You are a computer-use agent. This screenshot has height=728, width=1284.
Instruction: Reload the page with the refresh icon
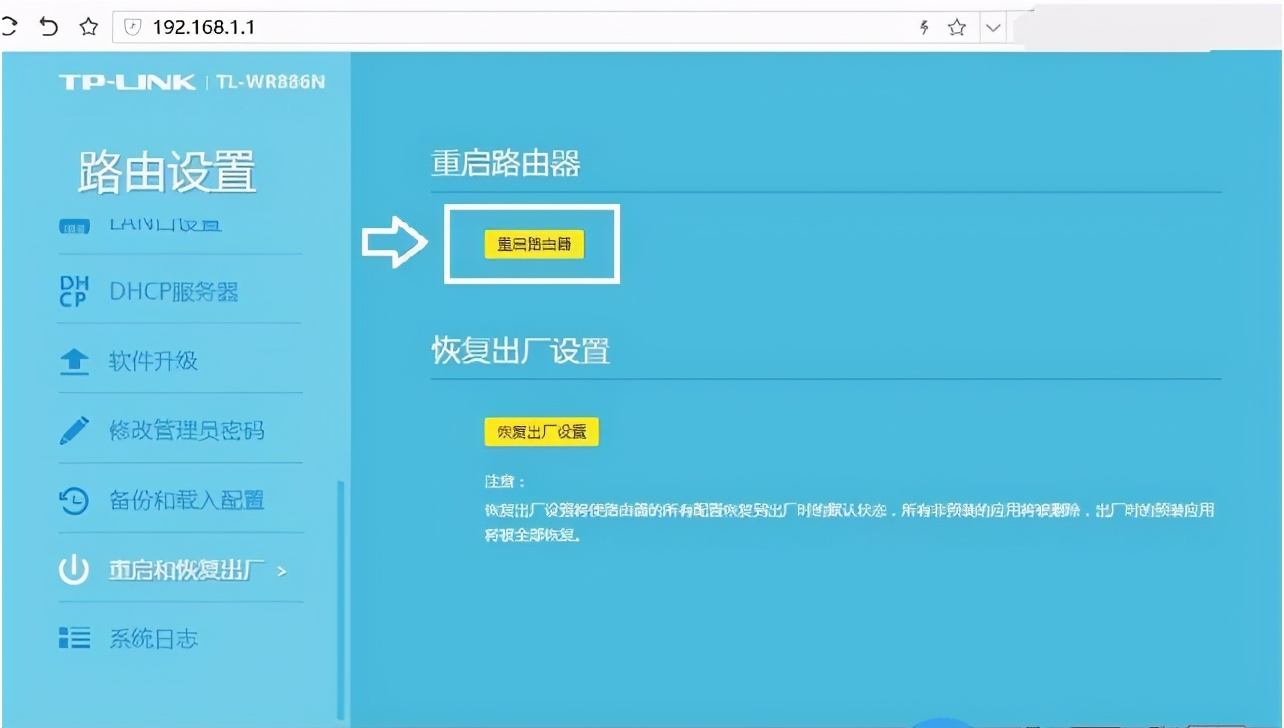[x=9, y=27]
